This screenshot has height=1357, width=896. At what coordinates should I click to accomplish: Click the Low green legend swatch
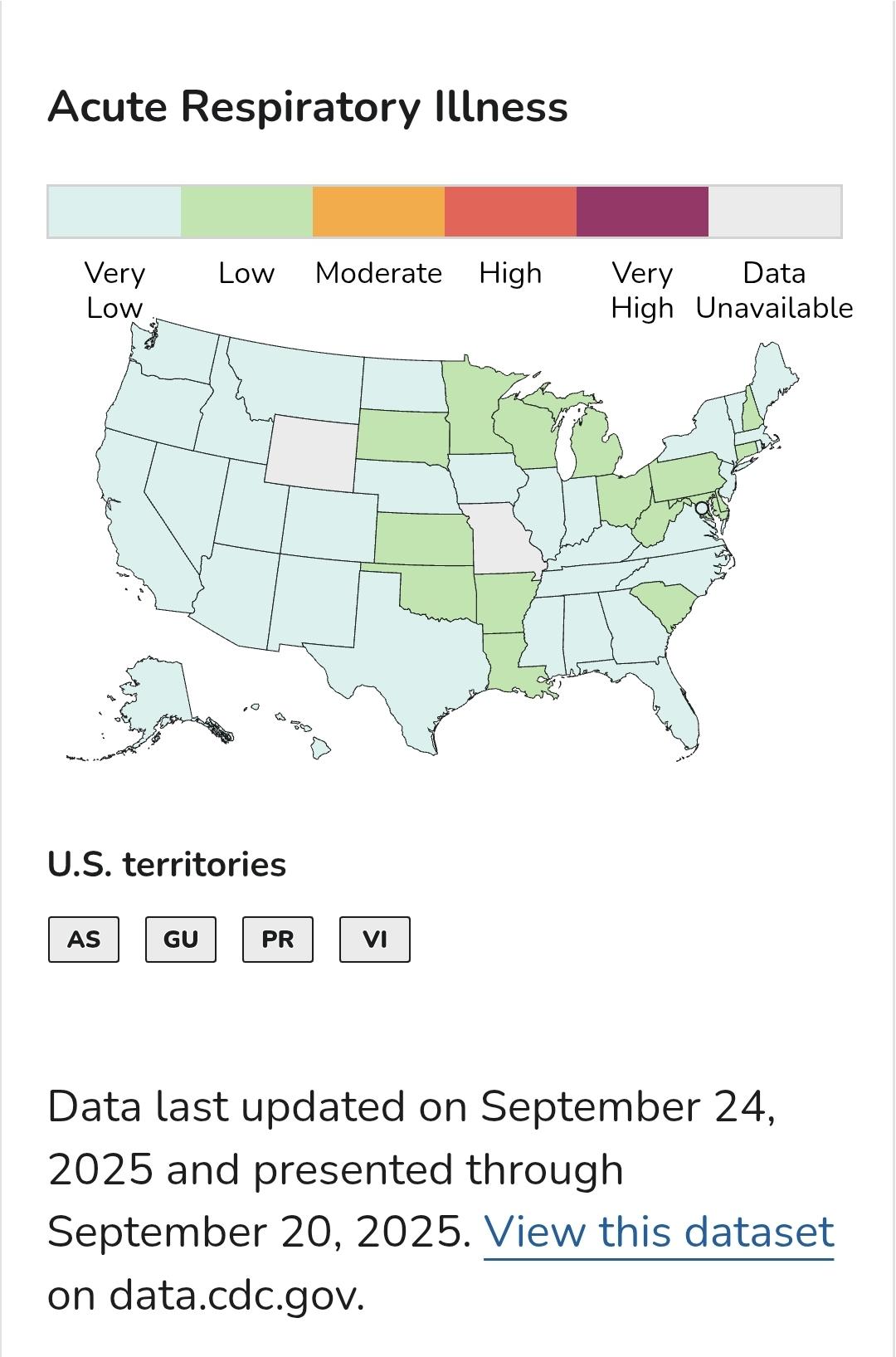click(246, 212)
